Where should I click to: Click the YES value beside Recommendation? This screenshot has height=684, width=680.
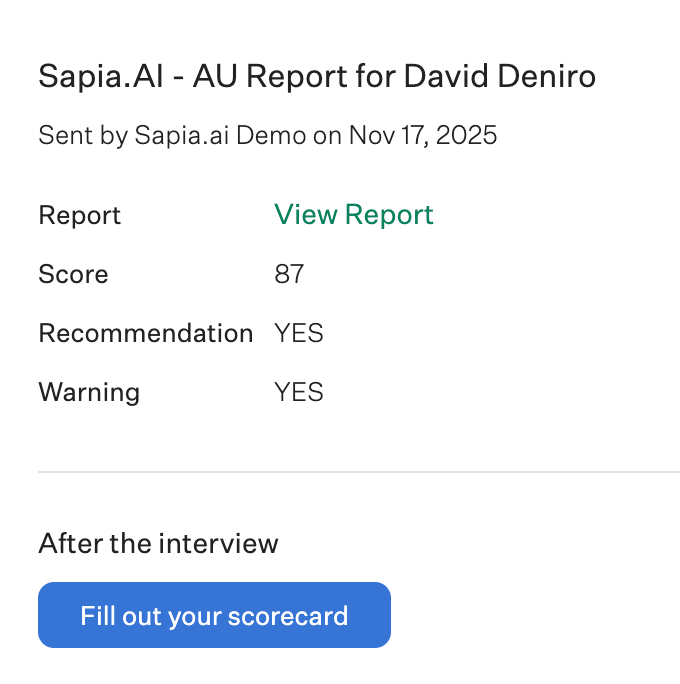pyautogui.click(x=298, y=333)
